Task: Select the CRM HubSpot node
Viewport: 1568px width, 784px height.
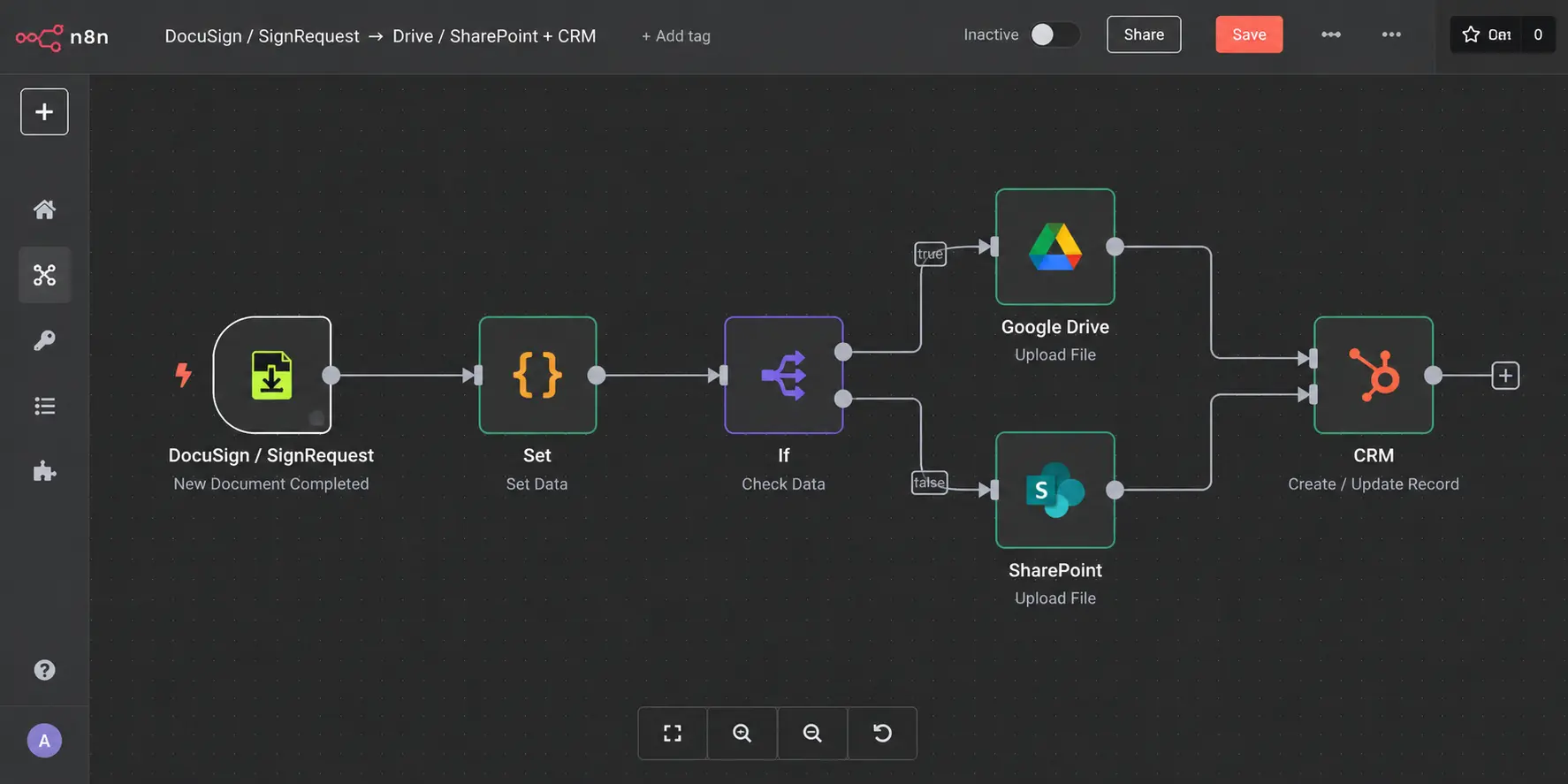Action: click(x=1374, y=375)
